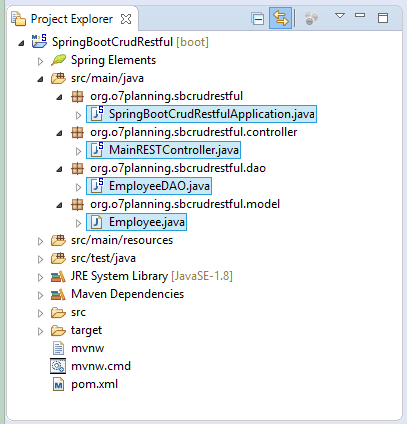
Task: Collapse the src/main/java source folder
Action: tap(40, 79)
